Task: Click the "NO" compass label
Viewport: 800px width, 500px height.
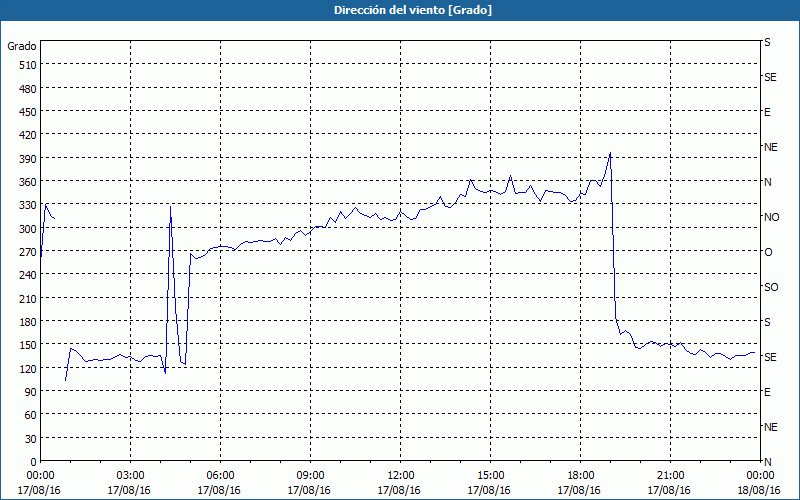Action: (771, 217)
